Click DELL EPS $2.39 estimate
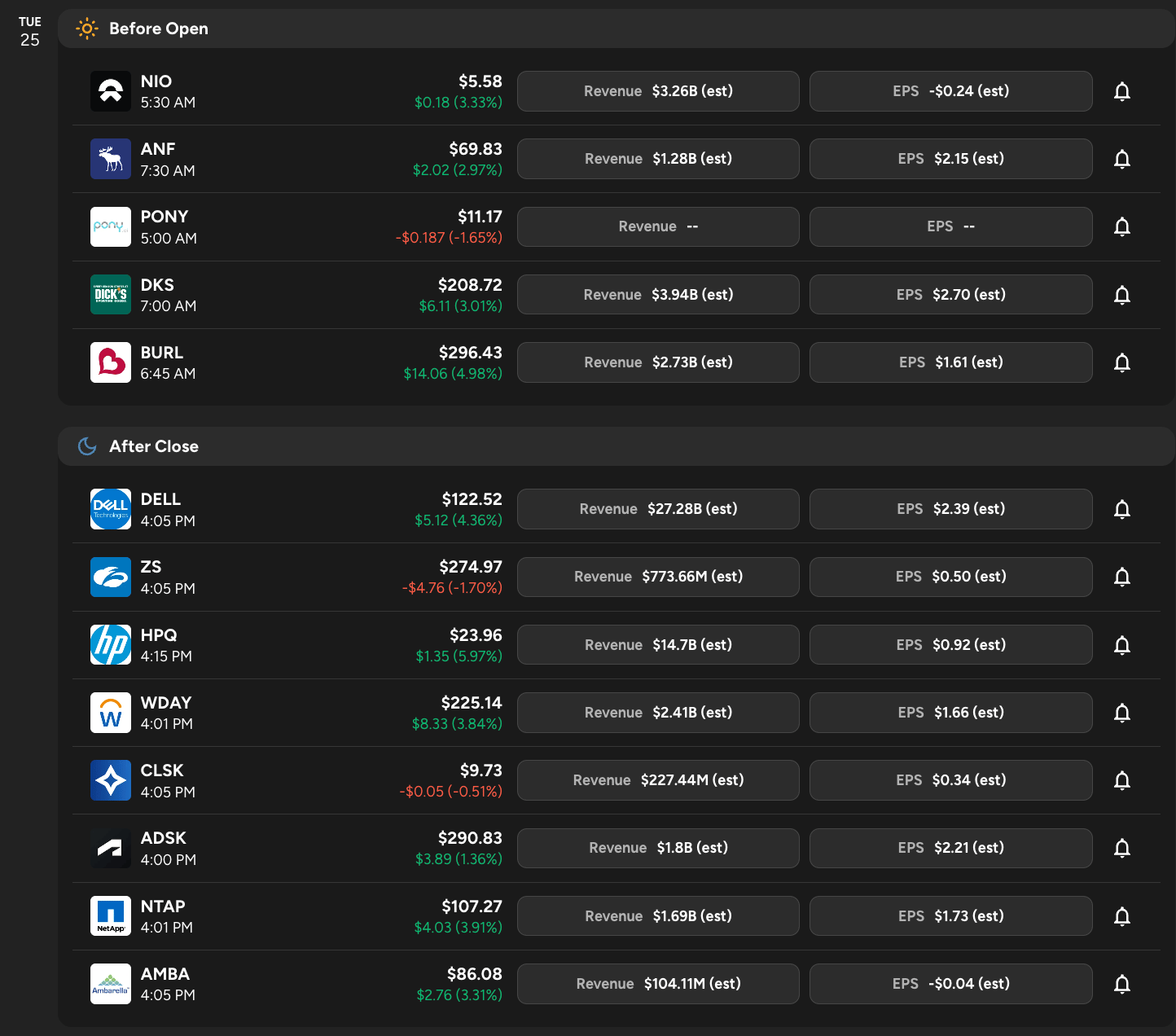 coord(951,509)
